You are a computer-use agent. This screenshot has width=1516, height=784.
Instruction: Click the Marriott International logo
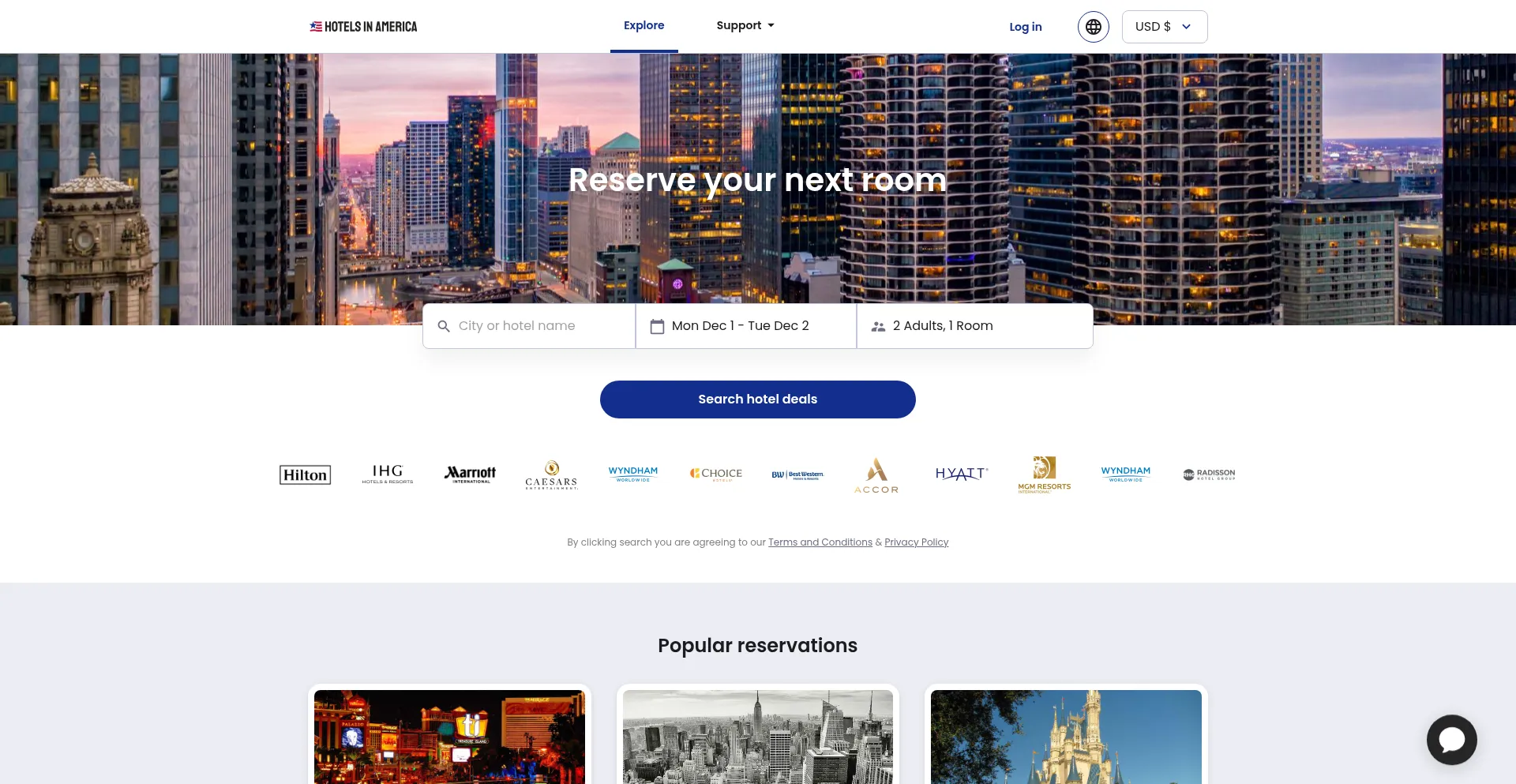coord(471,474)
